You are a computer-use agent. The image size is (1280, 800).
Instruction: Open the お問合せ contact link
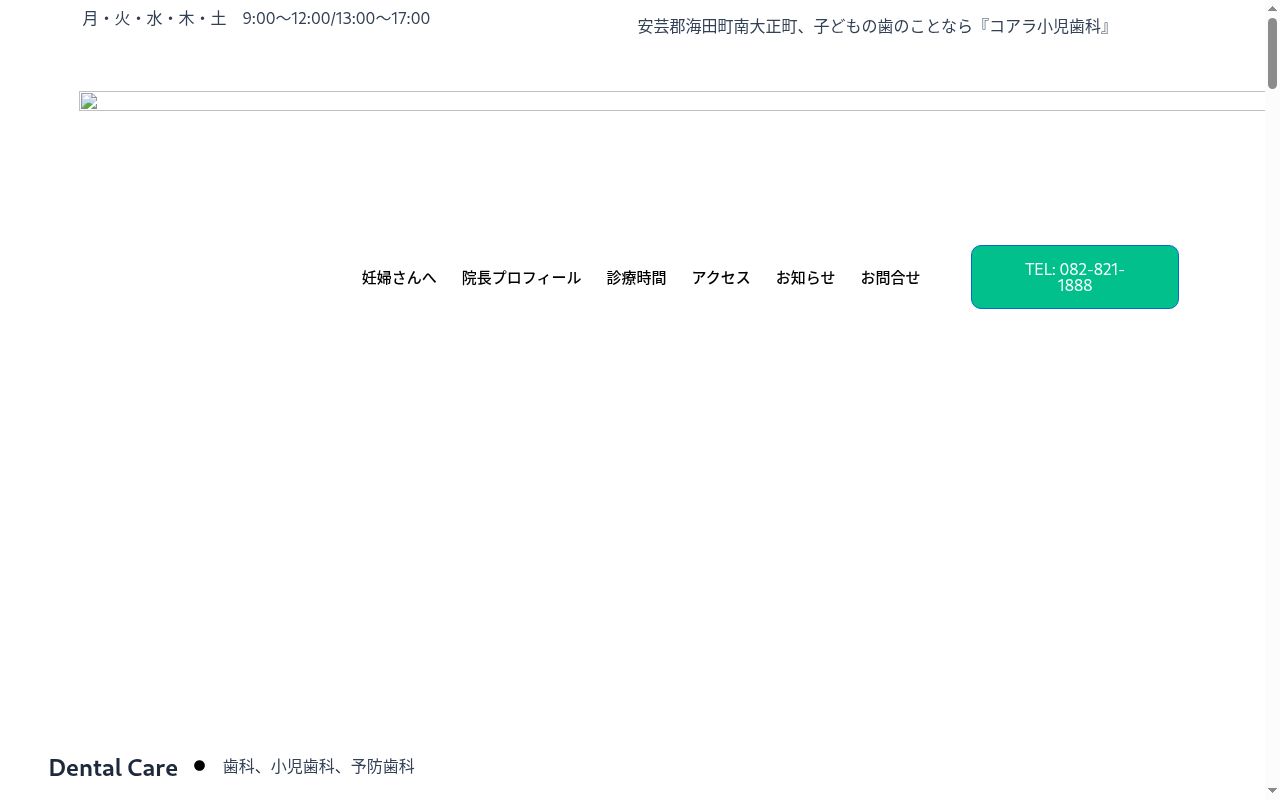(x=890, y=278)
